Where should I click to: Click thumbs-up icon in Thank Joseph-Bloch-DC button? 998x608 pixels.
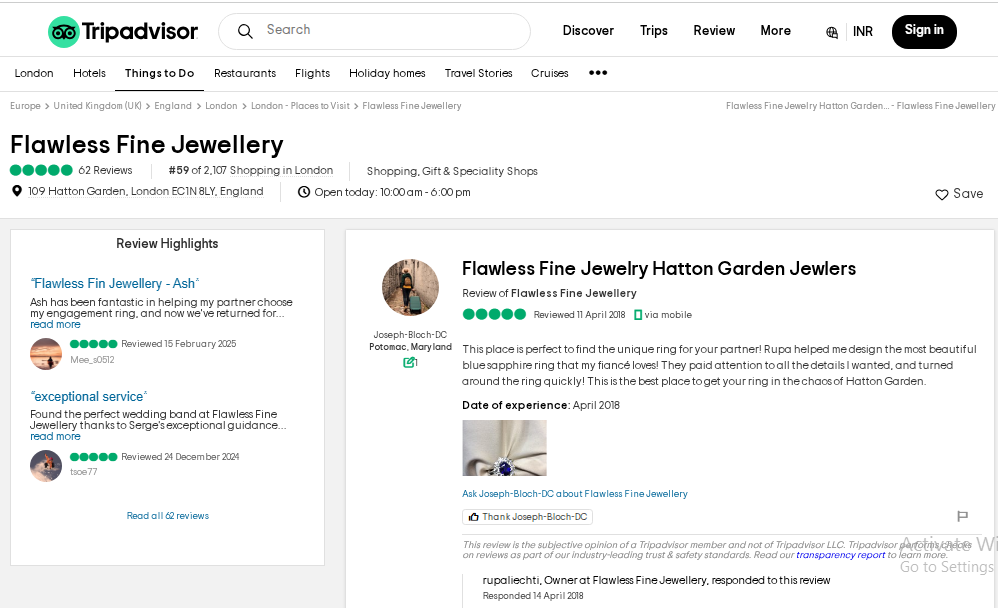coord(474,517)
